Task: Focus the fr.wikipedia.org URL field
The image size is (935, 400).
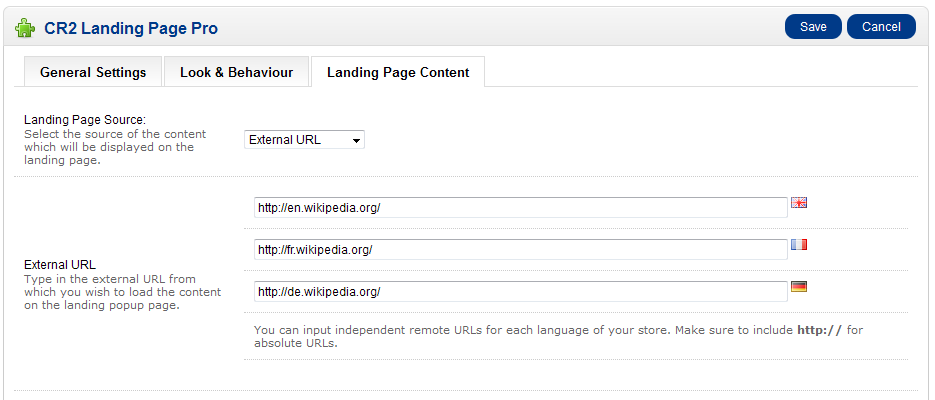Action: (521, 249)
